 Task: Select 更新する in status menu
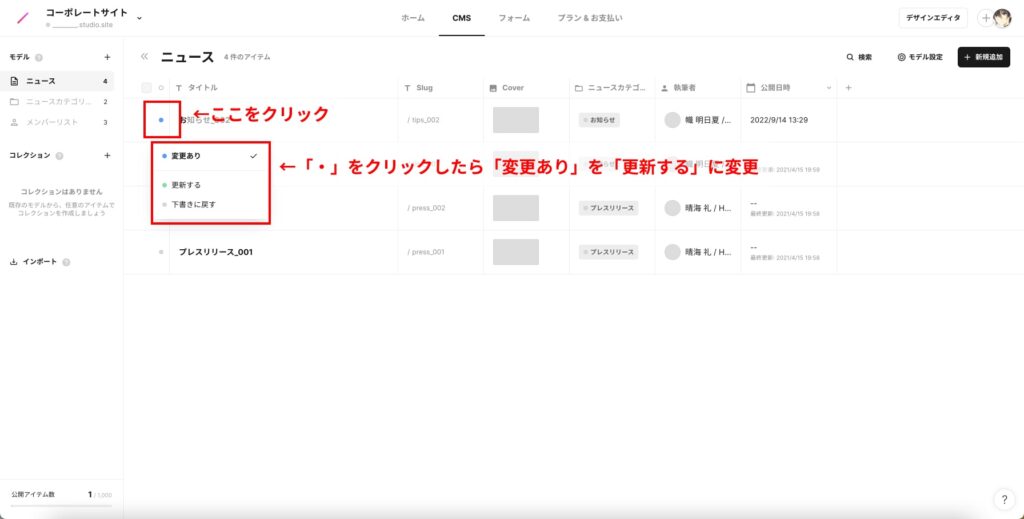tap(210, 185)
